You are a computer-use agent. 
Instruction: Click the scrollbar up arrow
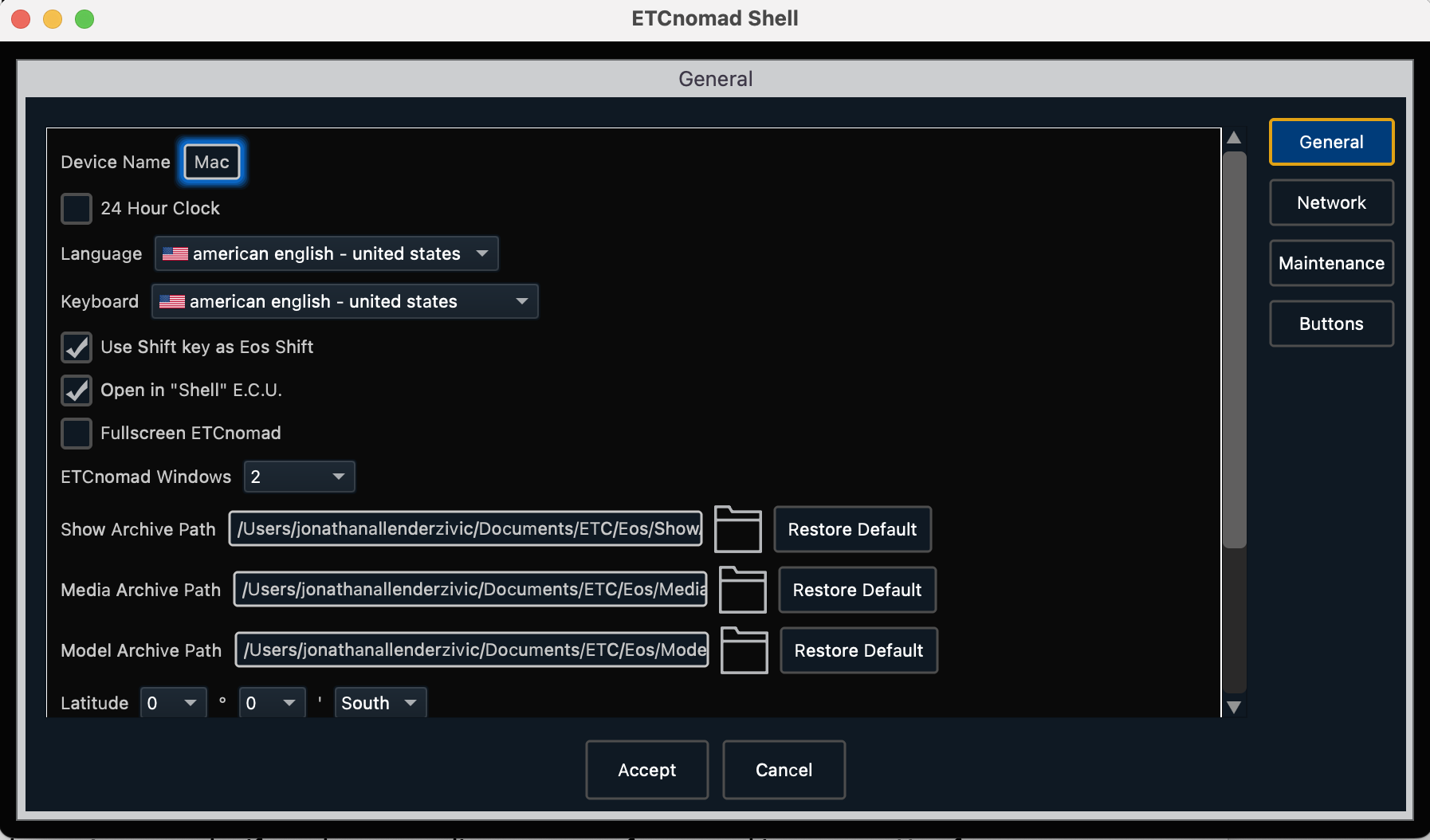(1233, 138)
